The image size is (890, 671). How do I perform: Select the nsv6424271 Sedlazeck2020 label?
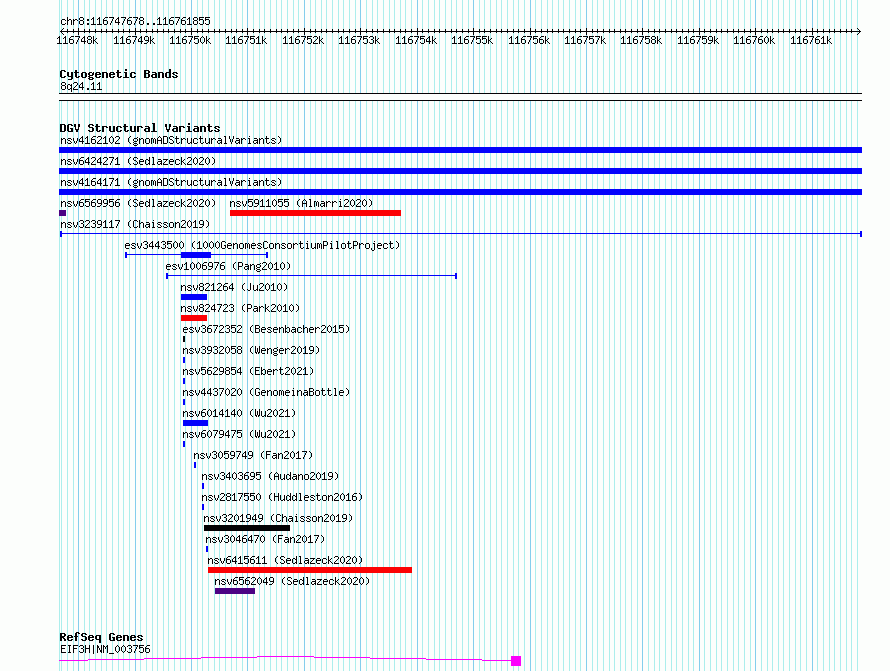[138, 161]
